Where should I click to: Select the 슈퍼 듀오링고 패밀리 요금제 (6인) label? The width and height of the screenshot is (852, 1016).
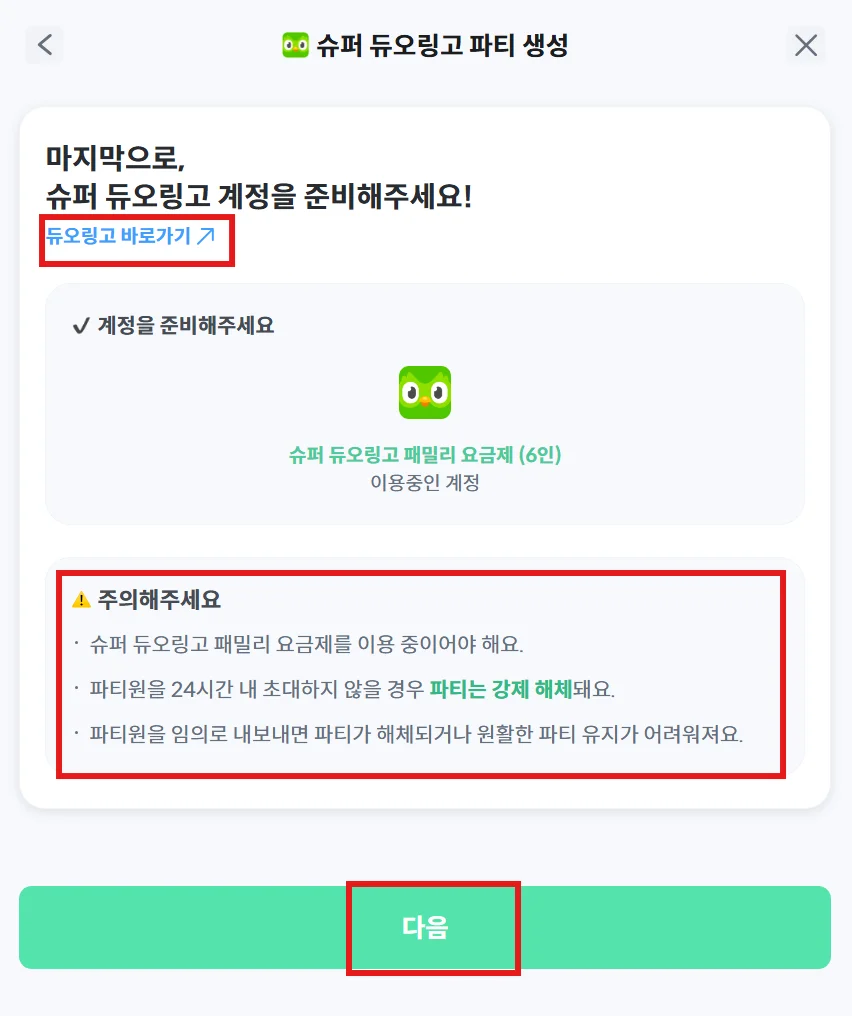pyautogui.click(x=425, y=456)
